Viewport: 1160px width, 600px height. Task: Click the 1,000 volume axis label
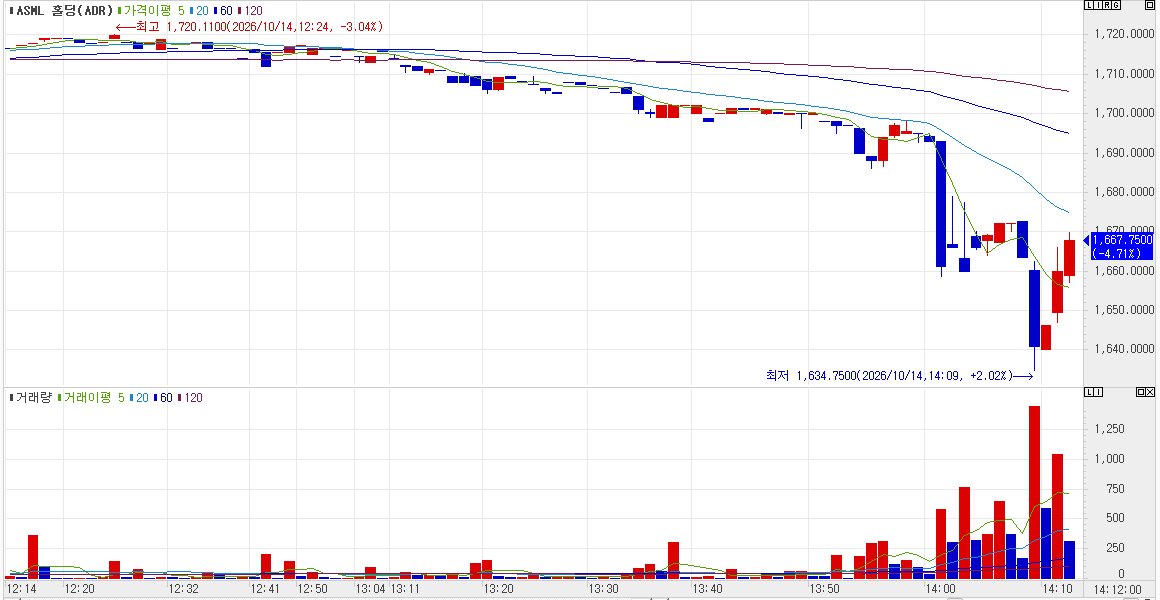click(1111, 459)
